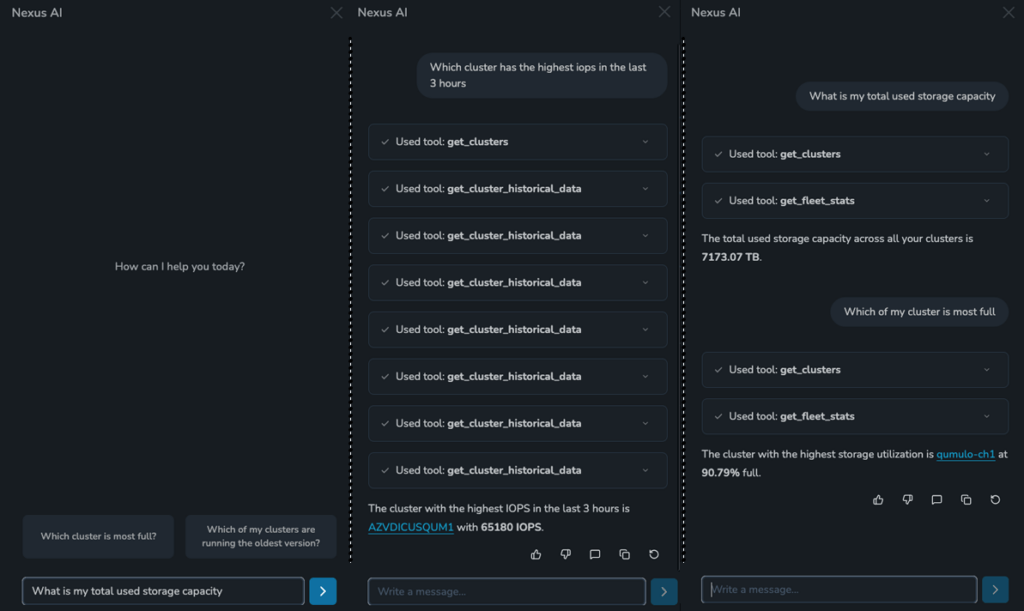
Task: Copy the AZVDICUSQUM1 IOPS response
Action: 624,554
